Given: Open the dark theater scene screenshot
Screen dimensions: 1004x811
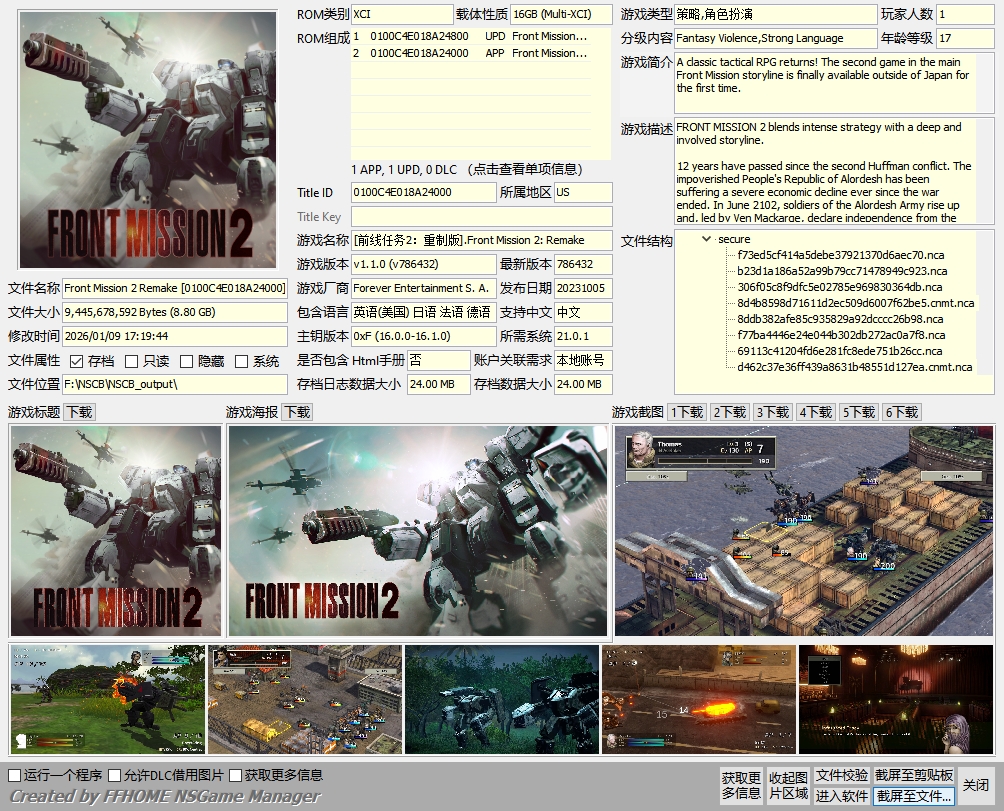Looking at the screenshot, I should (896, 699).
